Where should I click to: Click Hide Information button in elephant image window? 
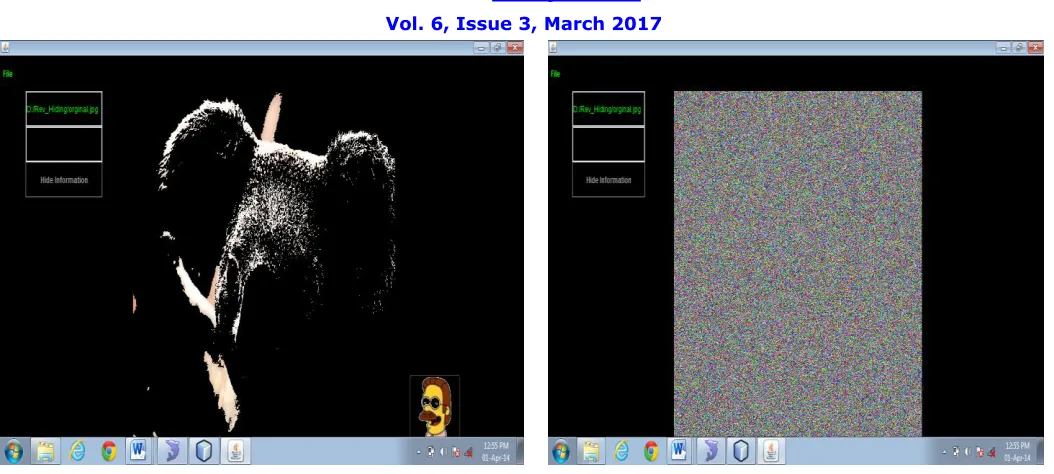tap(64, 180)
